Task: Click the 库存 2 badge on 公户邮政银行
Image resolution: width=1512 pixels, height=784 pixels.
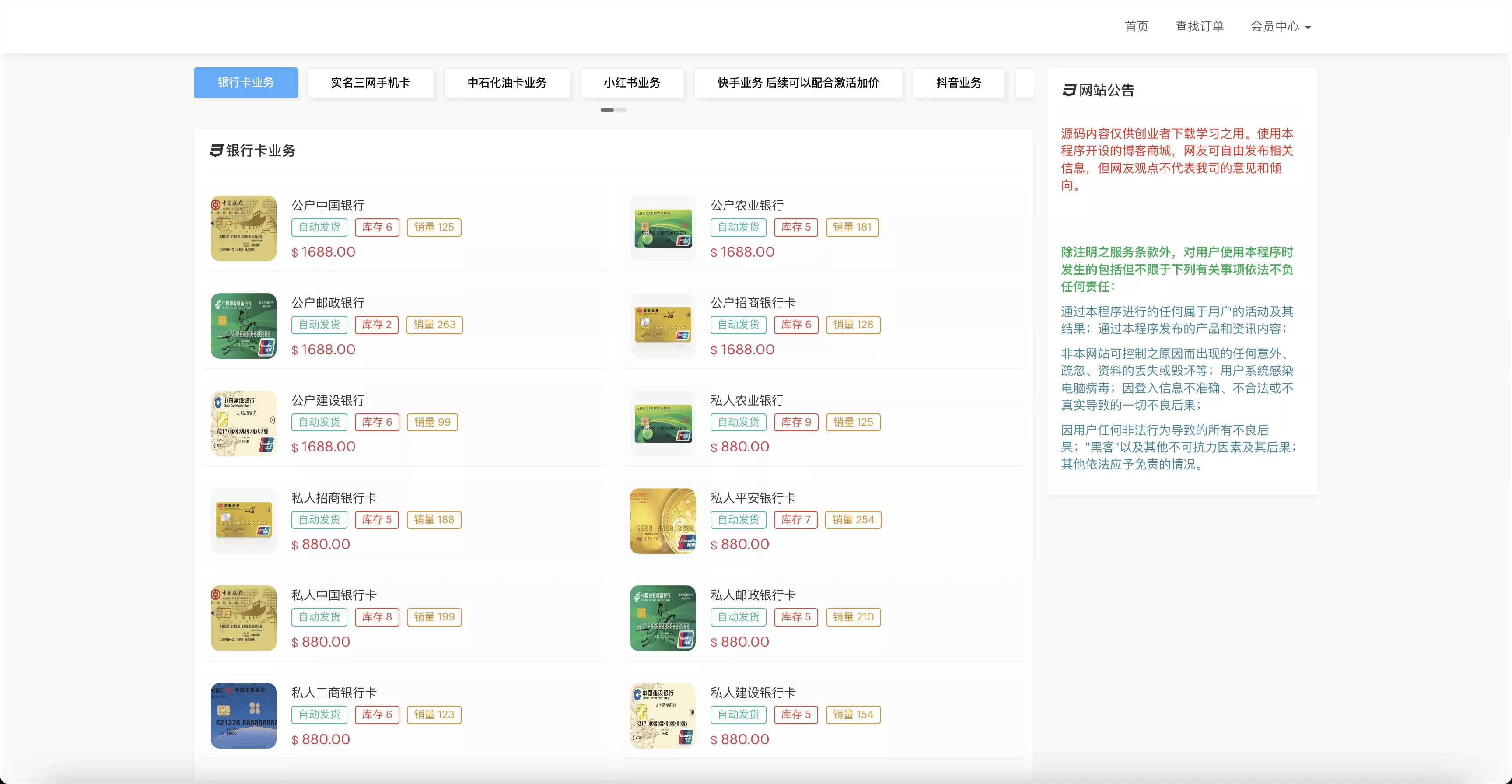Action: click(x=376, y=325)
